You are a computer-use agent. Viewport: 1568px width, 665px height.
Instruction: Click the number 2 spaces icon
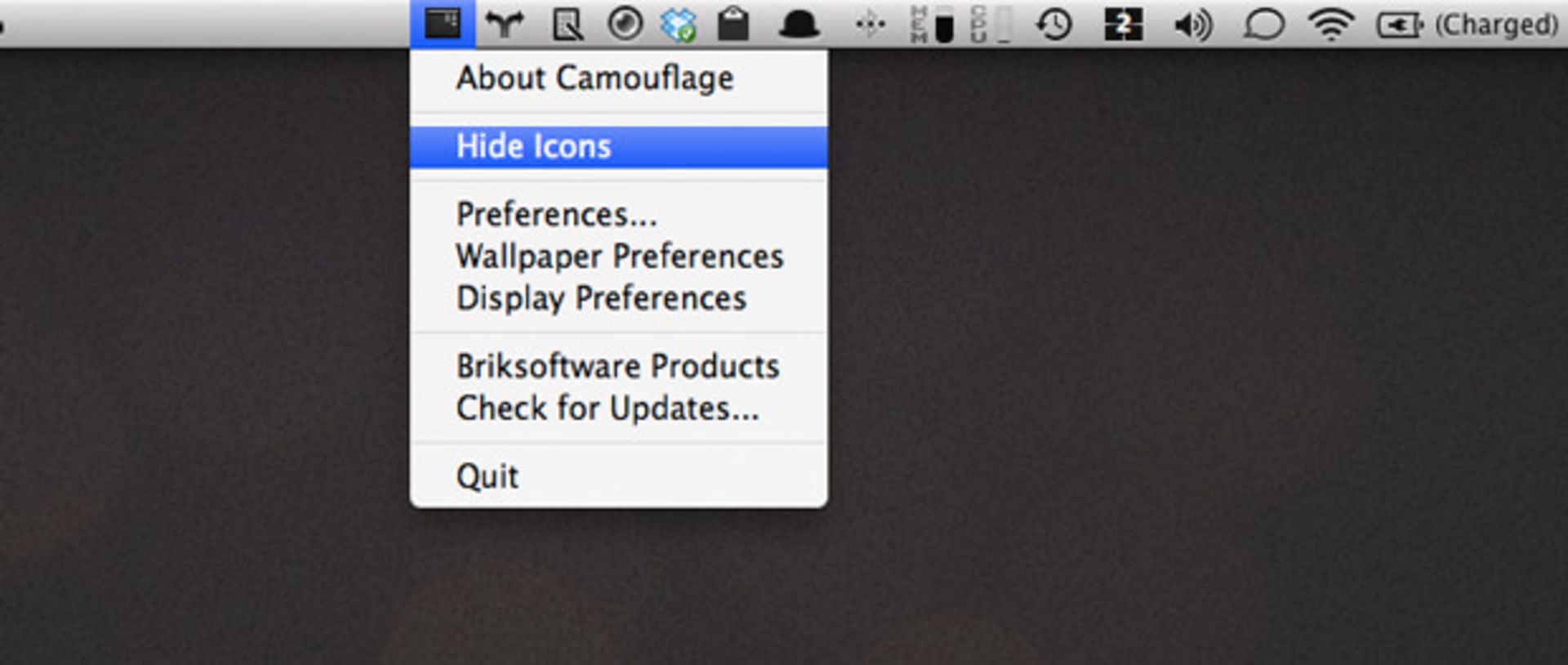pyautogui.click(x=1123, y=25)
